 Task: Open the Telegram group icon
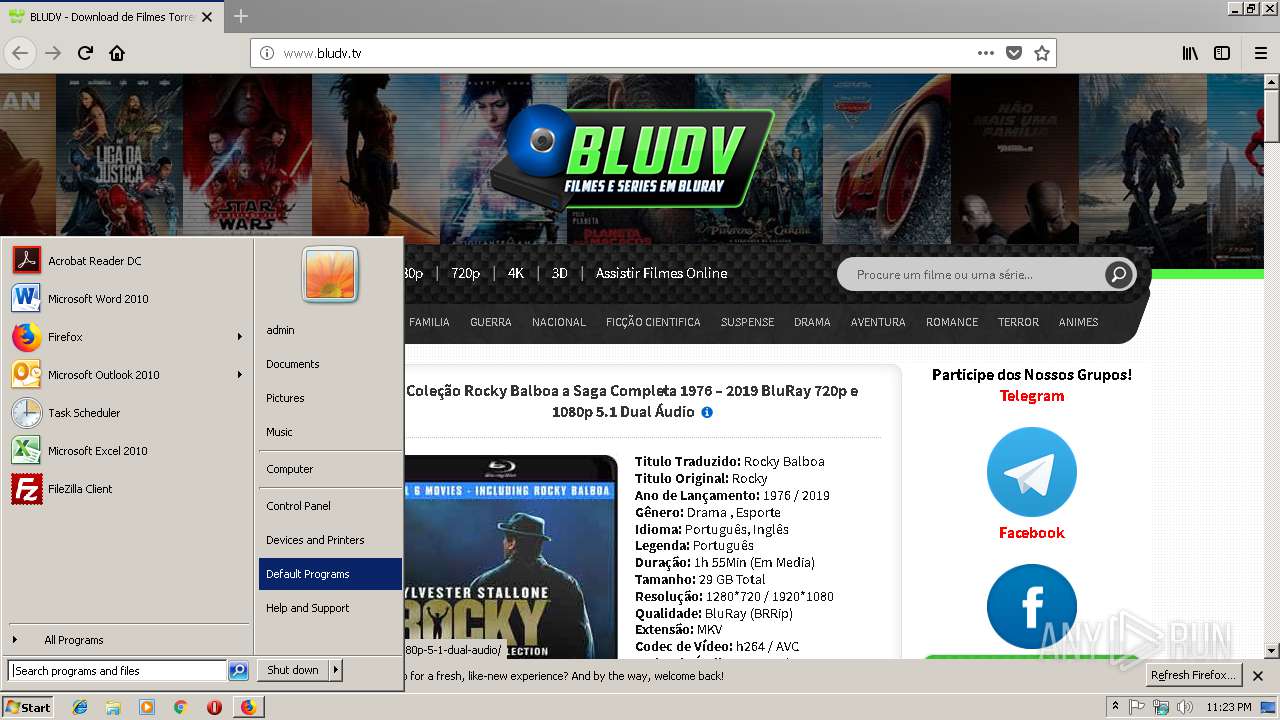(x=1031, y=472)
